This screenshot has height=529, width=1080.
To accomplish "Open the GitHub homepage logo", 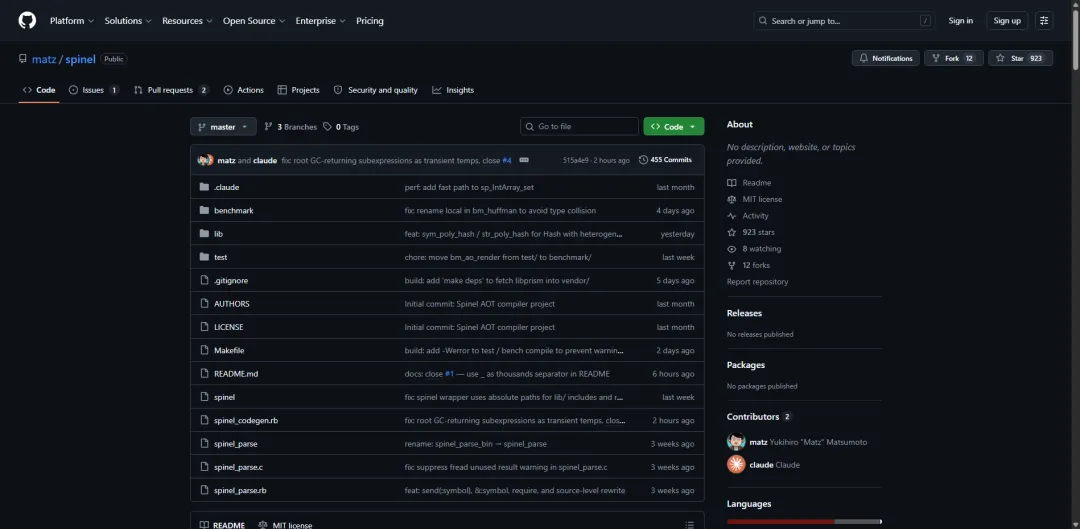I will [27, 21].
